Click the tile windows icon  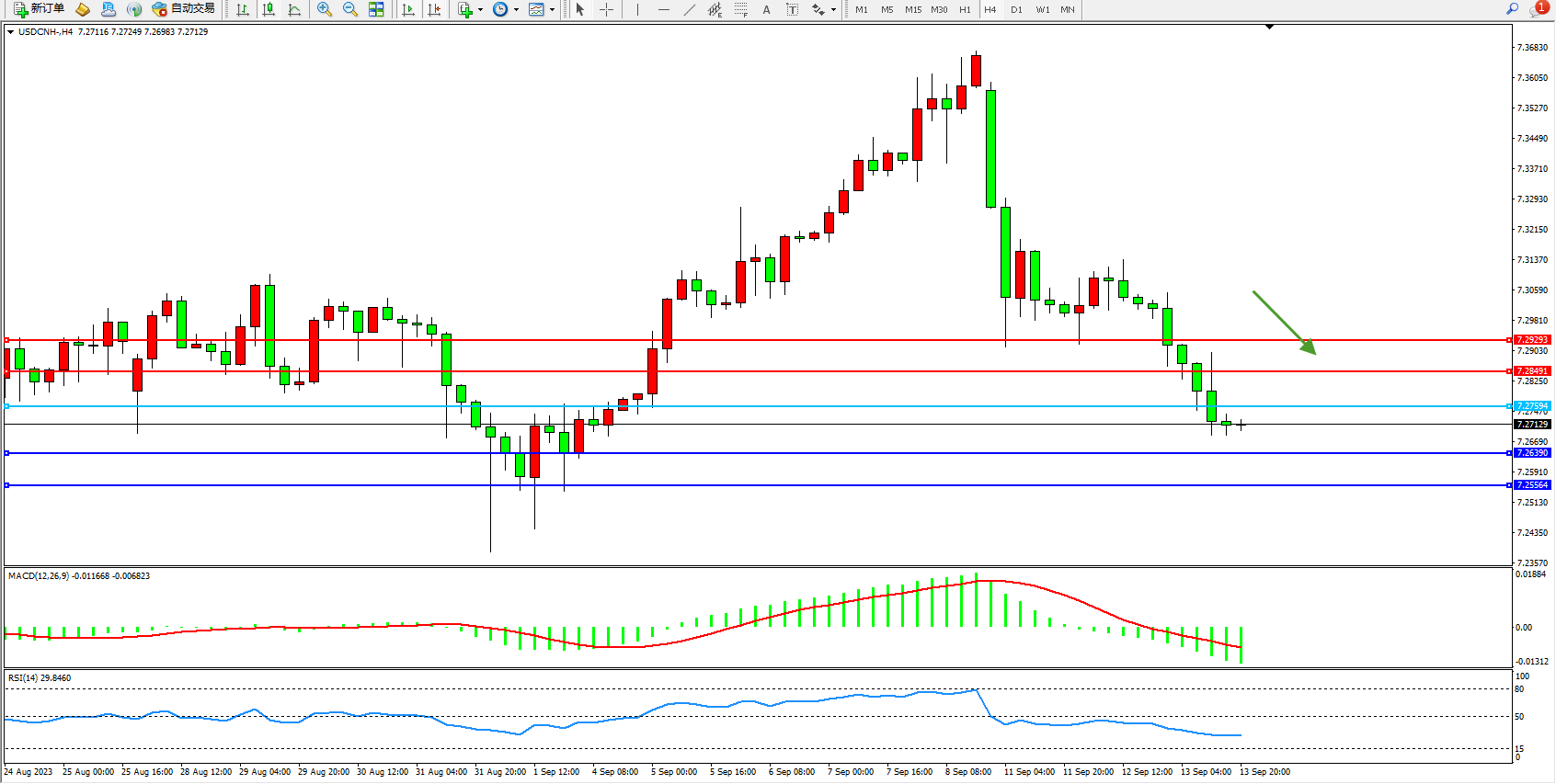tap(376, 9)
